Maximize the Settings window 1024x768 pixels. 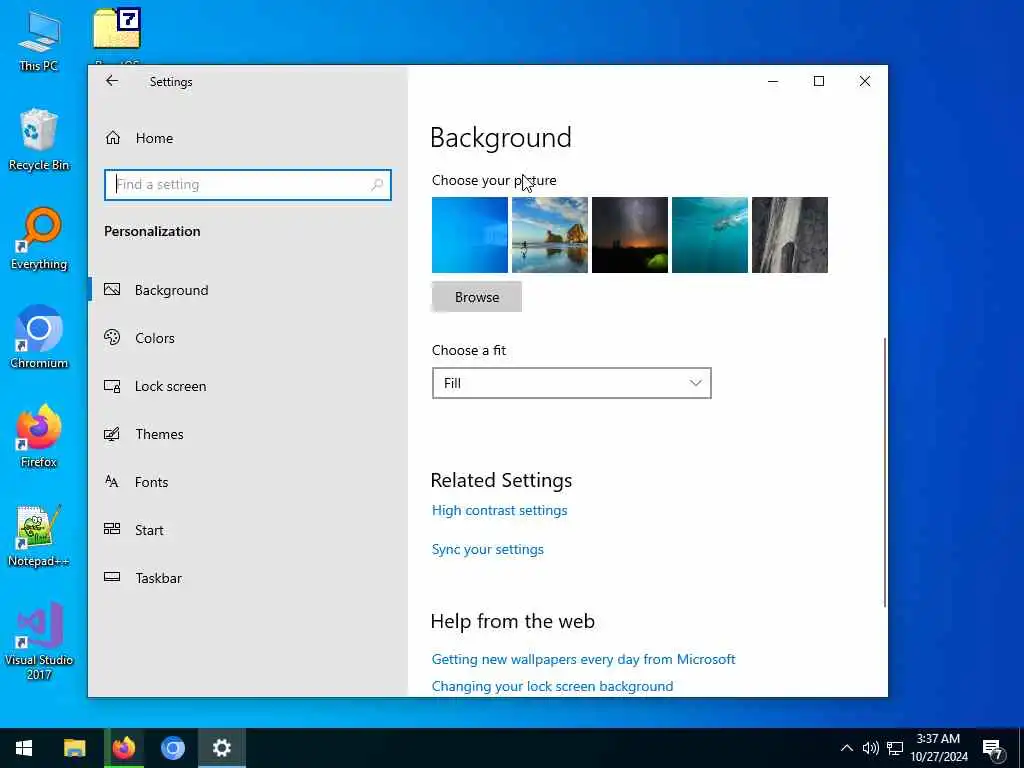(818, 81)
